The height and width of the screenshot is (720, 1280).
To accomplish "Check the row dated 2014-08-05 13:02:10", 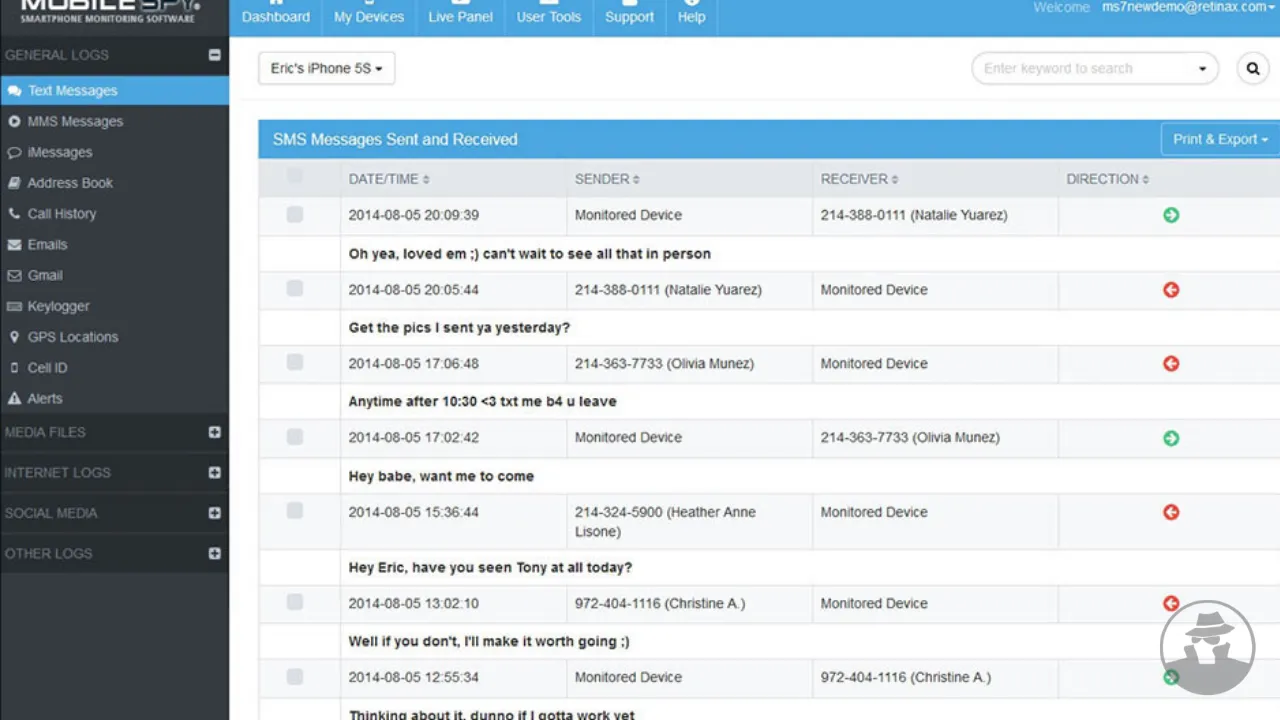I will click(x=294, y=602).
